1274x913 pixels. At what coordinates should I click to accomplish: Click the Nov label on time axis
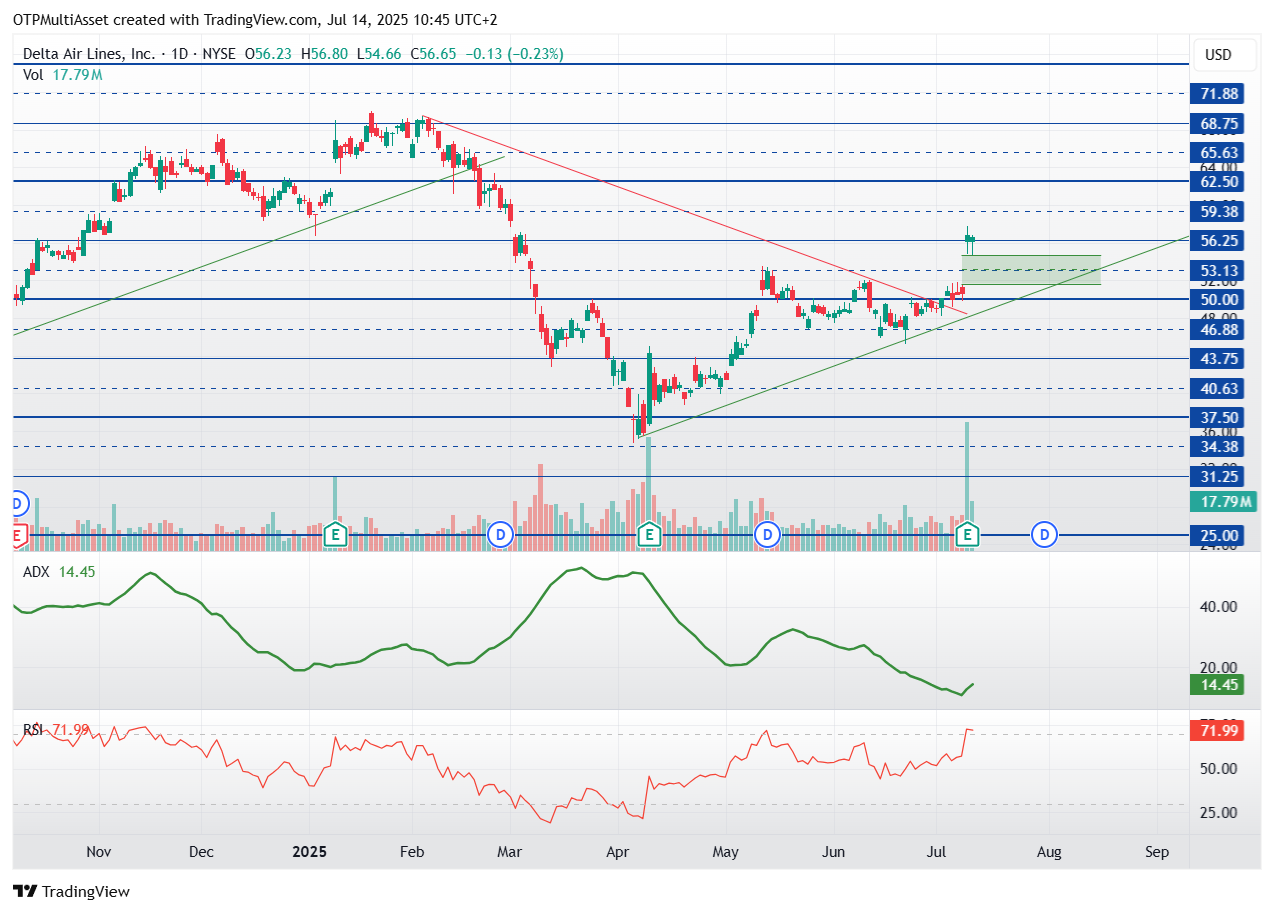tap(97, 852)
